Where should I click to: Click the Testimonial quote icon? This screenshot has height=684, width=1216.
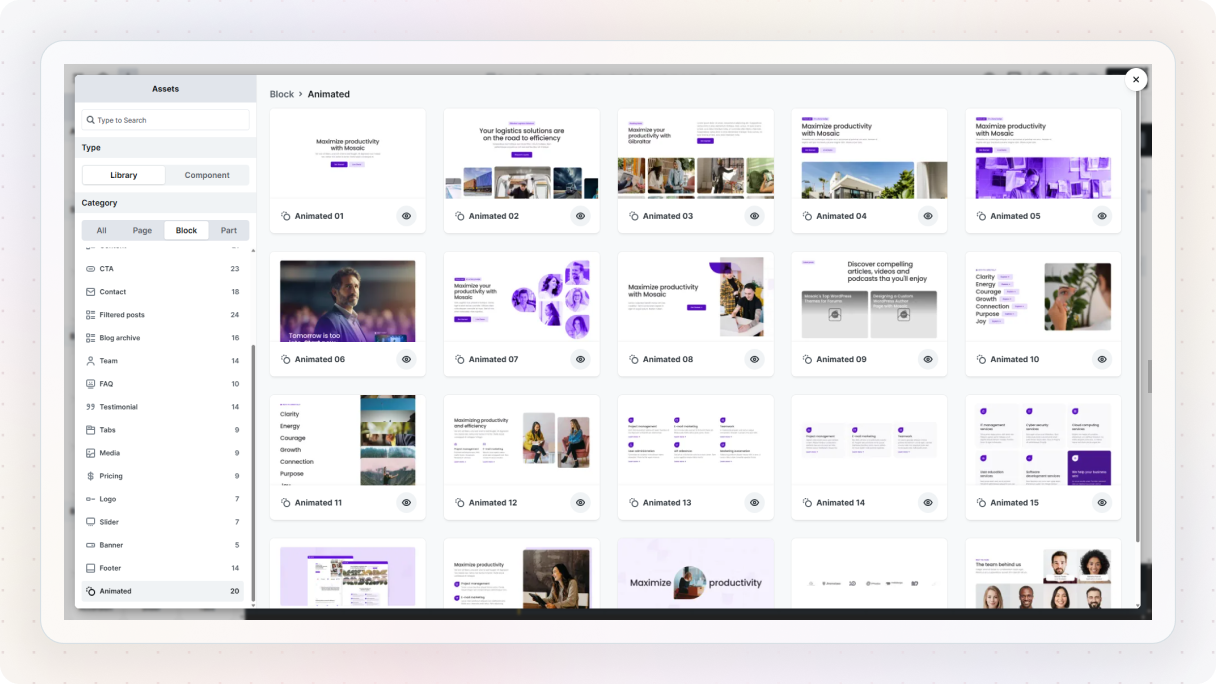(90, 407)
